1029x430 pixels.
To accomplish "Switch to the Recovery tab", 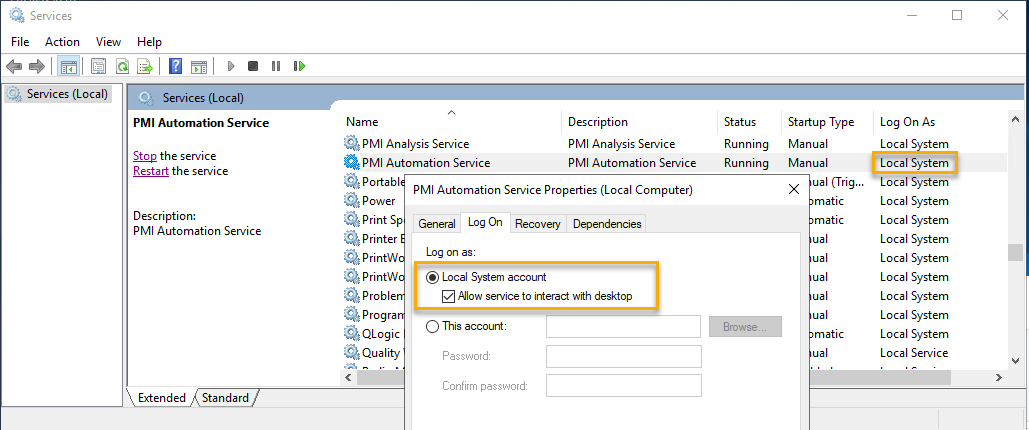I will [x=538, y=224].
